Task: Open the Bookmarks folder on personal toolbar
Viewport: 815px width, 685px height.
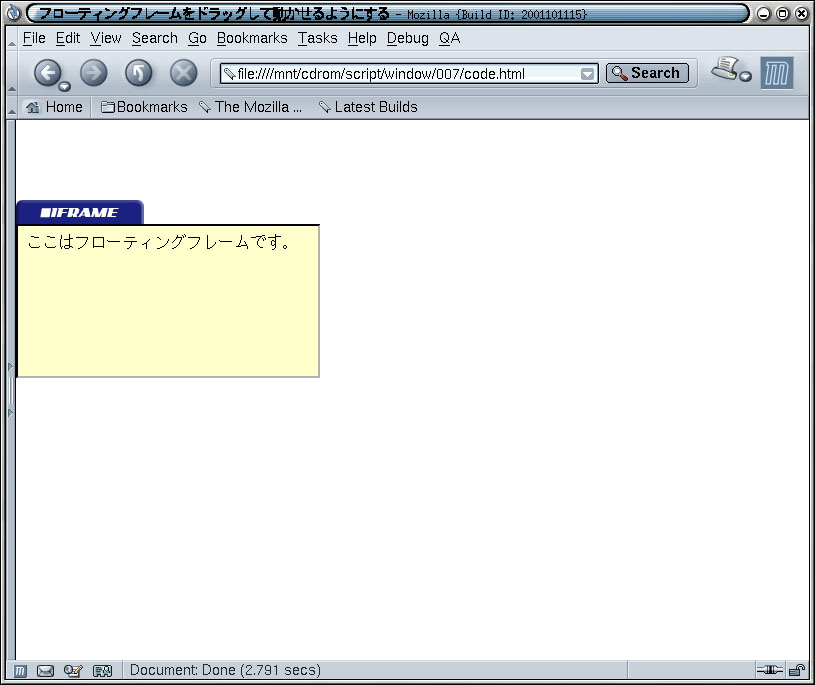Action: pyautogui.click(x=144, y=107)
